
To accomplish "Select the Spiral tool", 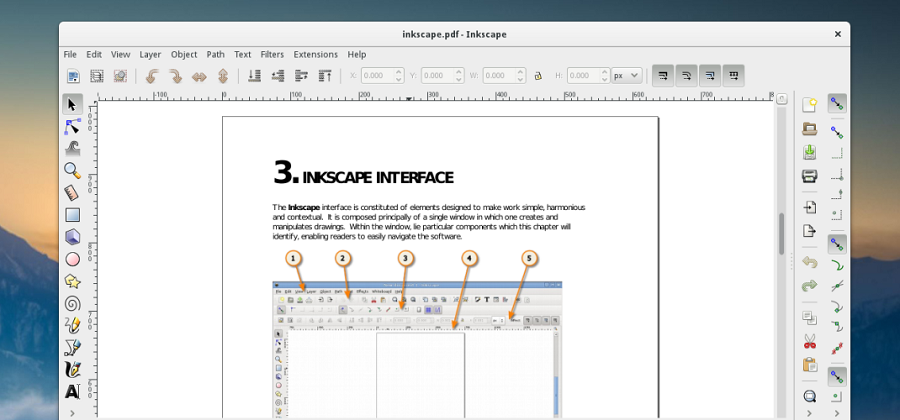I will point(72,304).
